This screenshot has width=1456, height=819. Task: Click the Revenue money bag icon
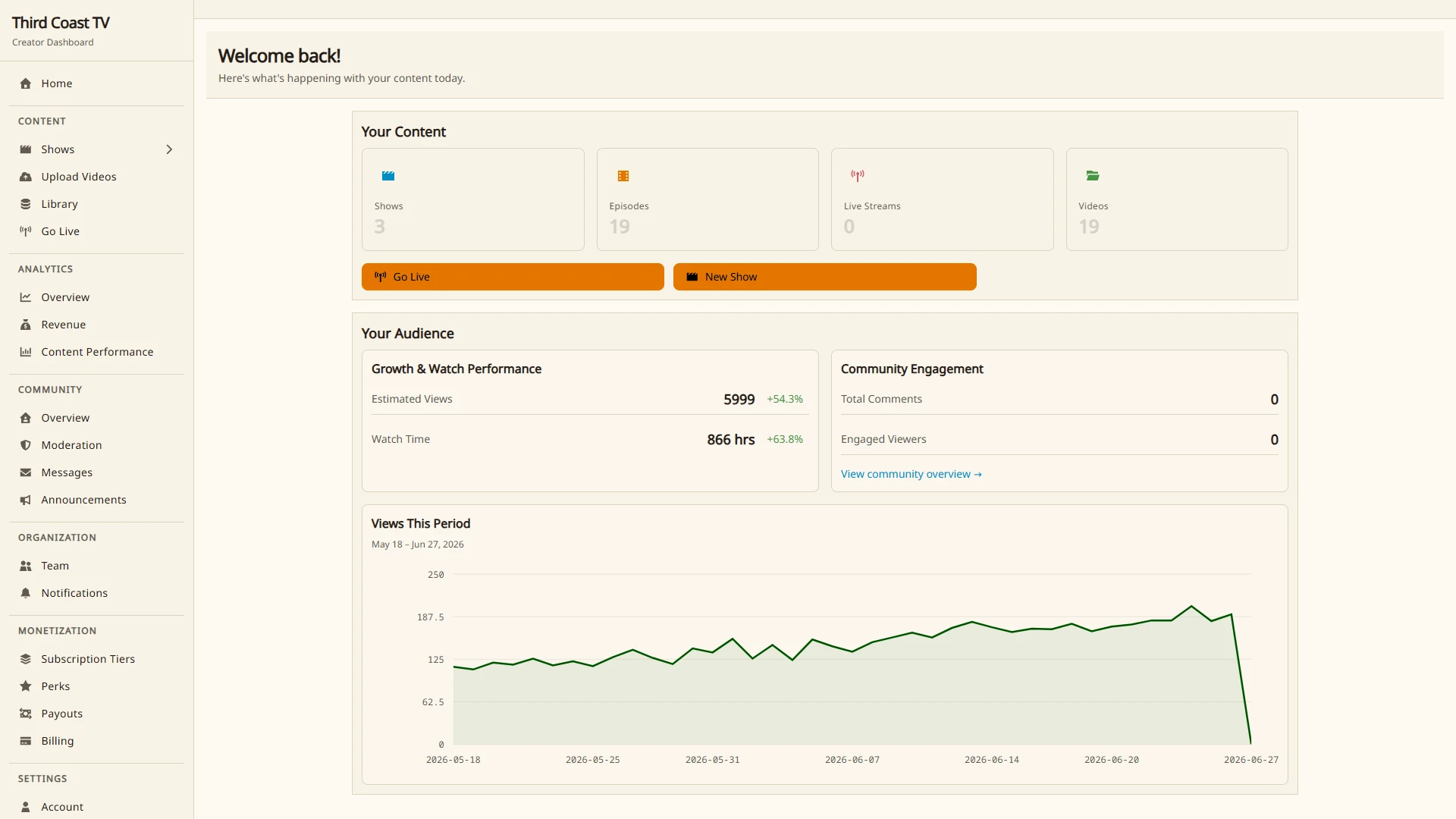point(26,325)
